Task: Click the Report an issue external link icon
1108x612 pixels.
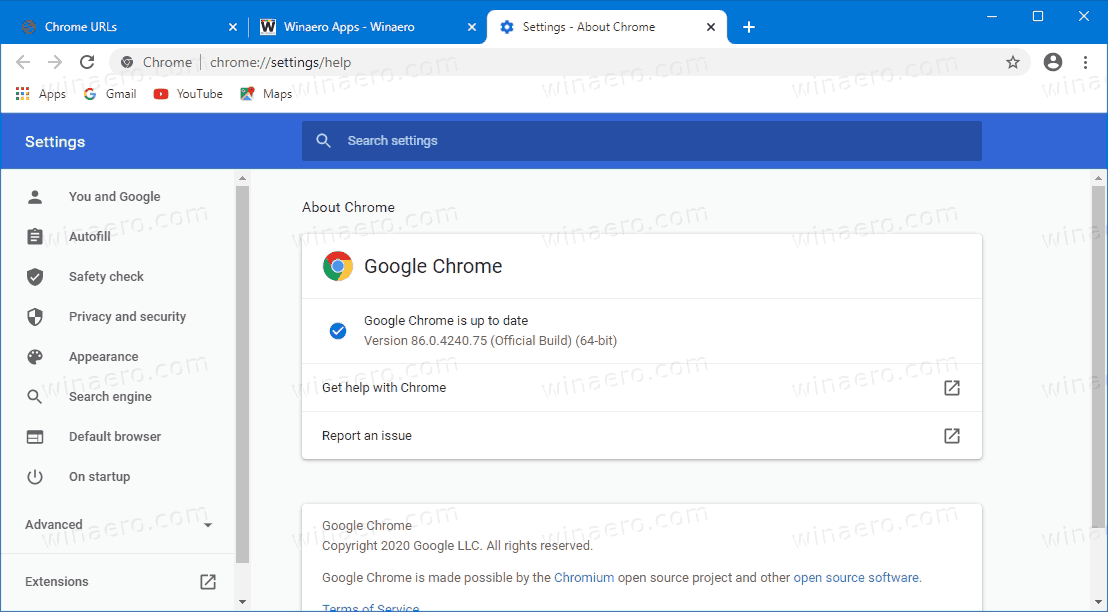Action: click(951, 435)
